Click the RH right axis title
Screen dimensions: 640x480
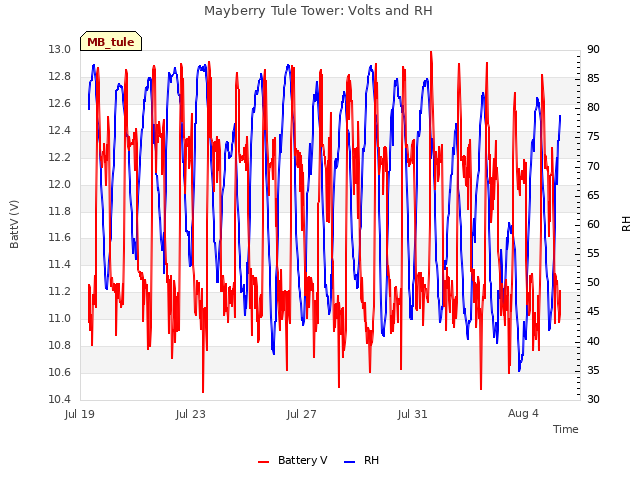pos(626,224)
